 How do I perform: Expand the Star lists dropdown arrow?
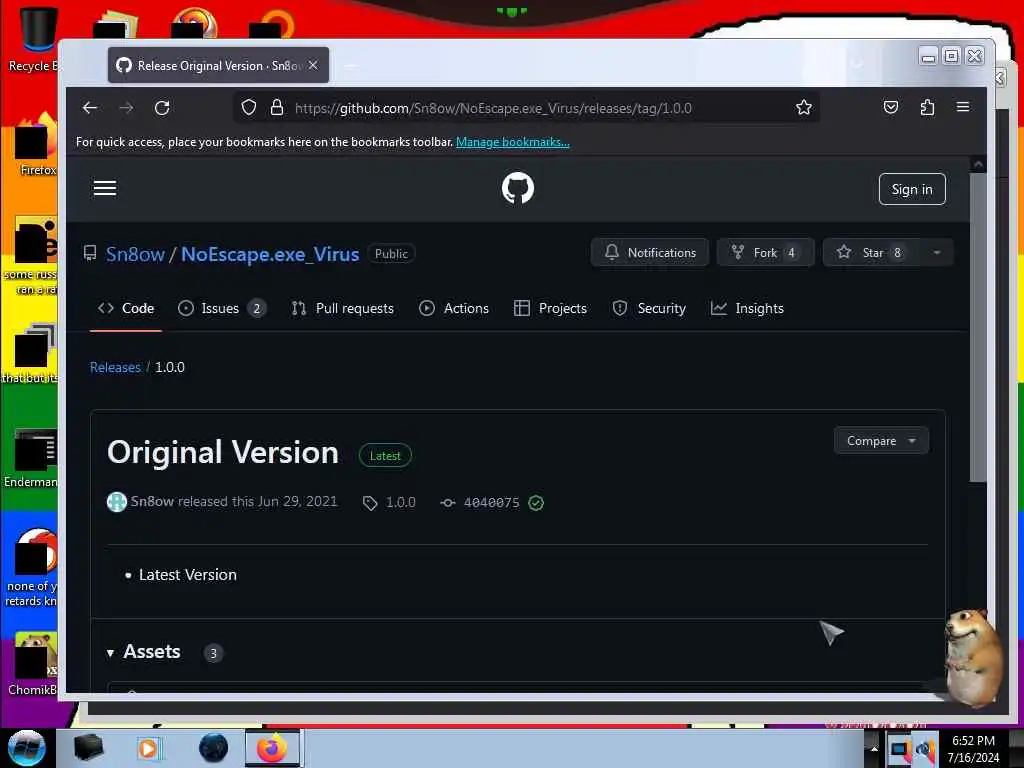click(x=937, y=253)
